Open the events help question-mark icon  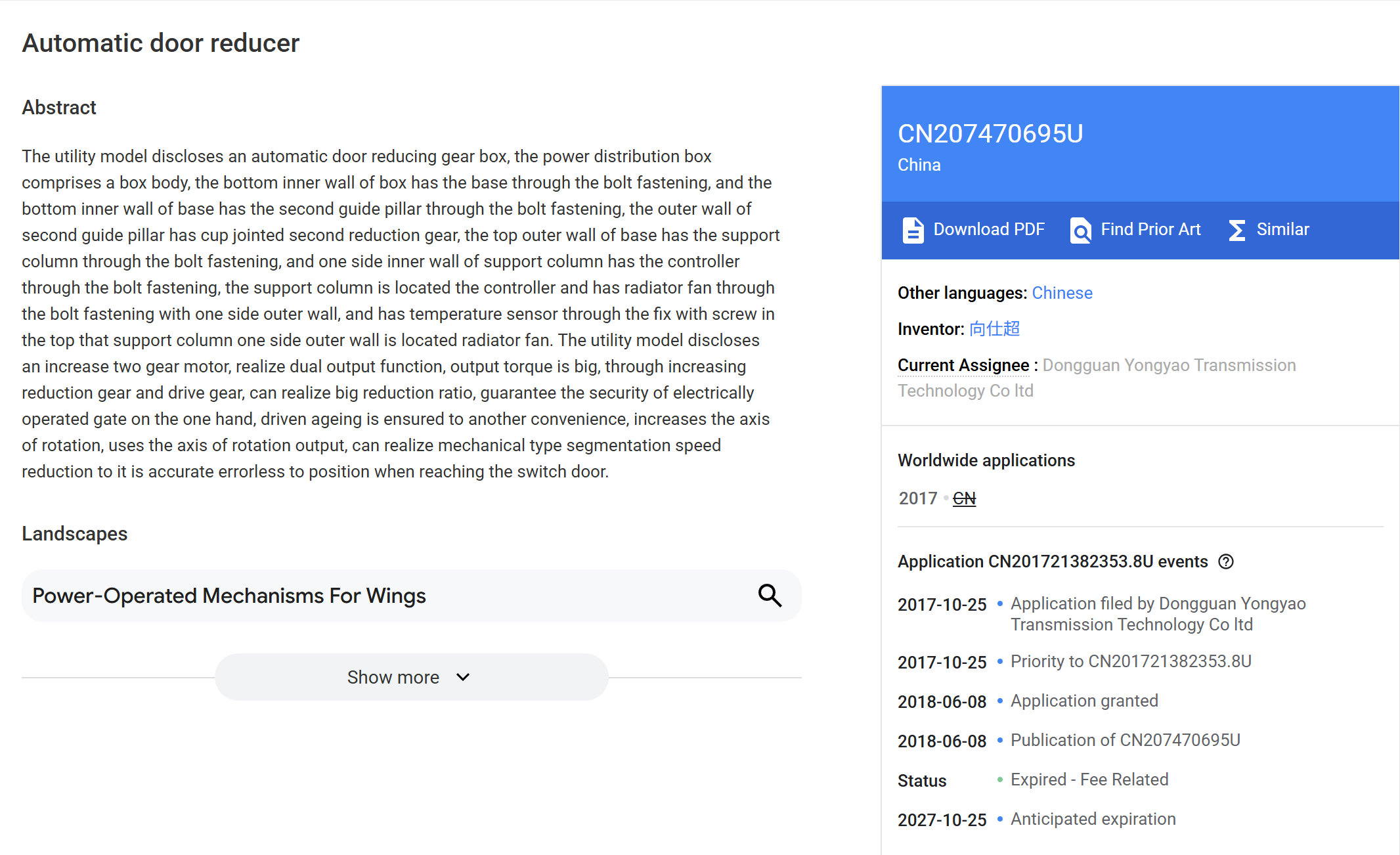tap(1227, 561)
